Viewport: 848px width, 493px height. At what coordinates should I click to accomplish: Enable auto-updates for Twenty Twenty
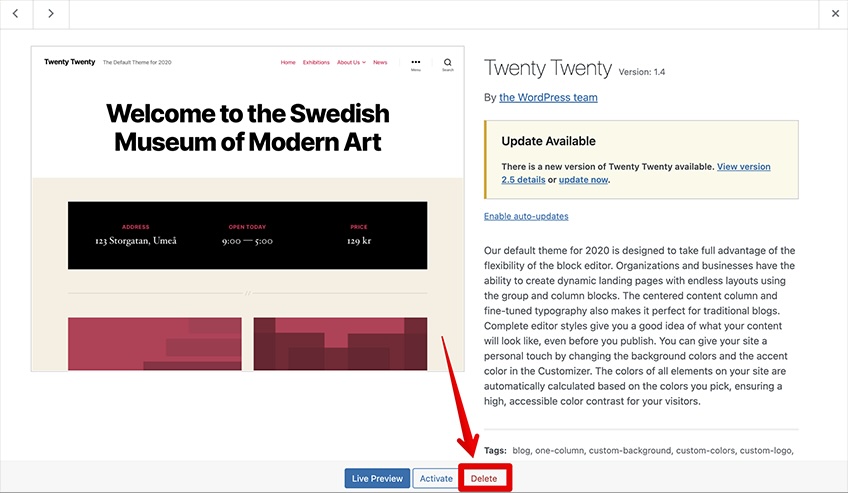coord(526,216)
